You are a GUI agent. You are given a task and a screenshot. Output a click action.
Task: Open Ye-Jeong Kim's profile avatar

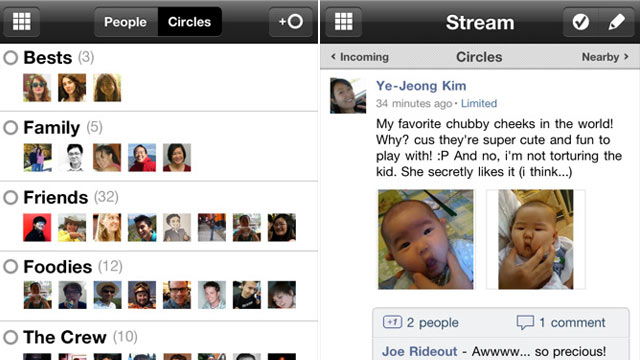tap(348, 96)
